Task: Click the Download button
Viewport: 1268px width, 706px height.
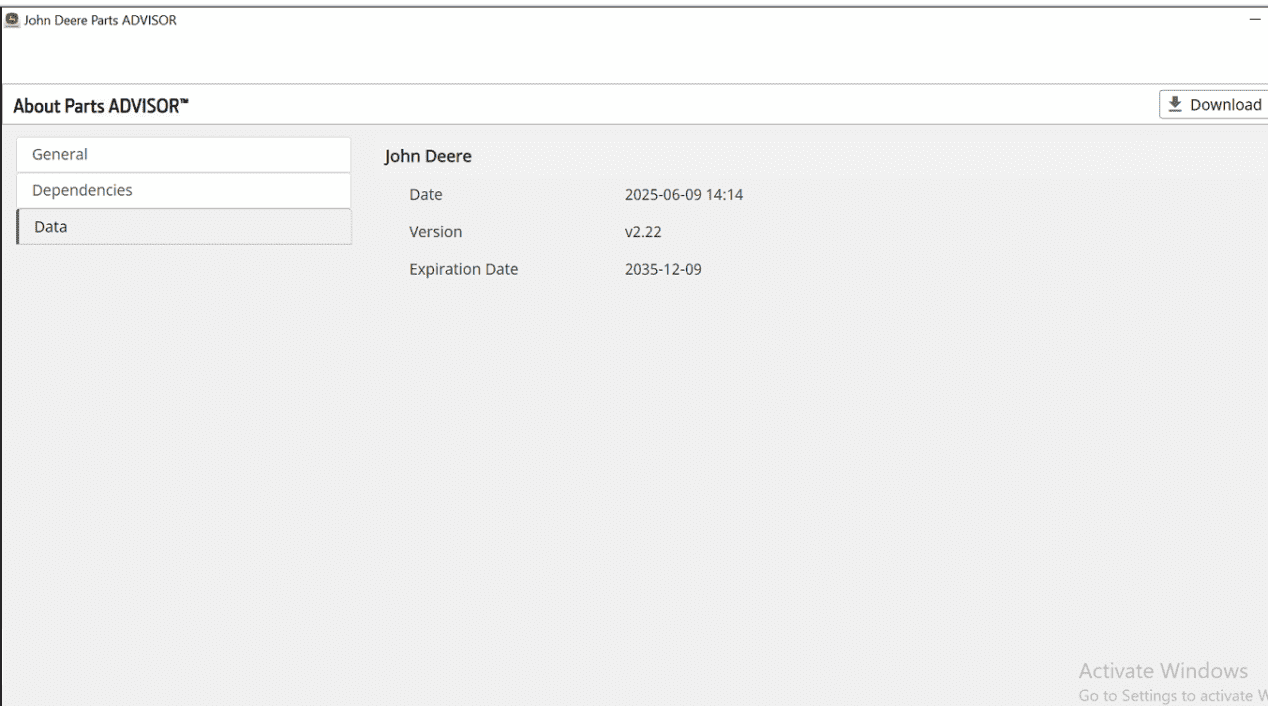Action: click(x=1214, y=104)
